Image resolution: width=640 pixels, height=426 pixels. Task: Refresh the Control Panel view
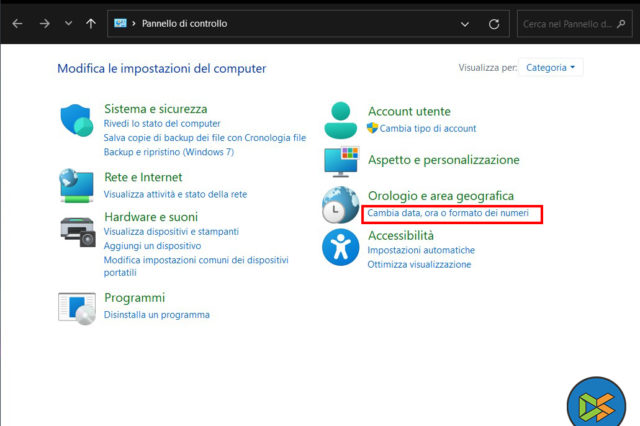tap(494, 24)
